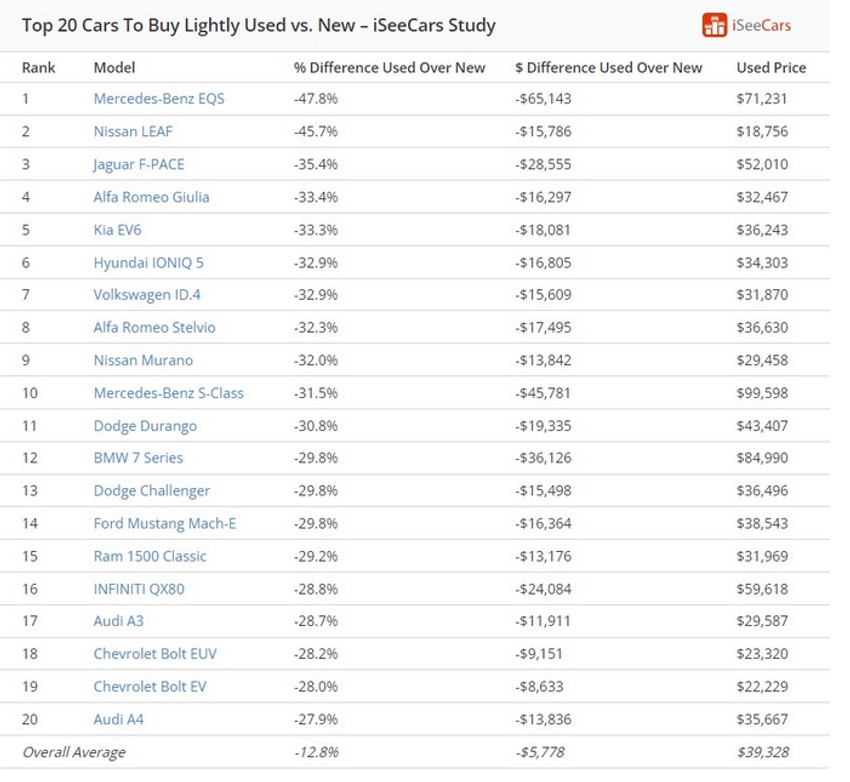Click the Alfa Romeo Stelvio link
850x782 pixels.
[x=154, y=327]
